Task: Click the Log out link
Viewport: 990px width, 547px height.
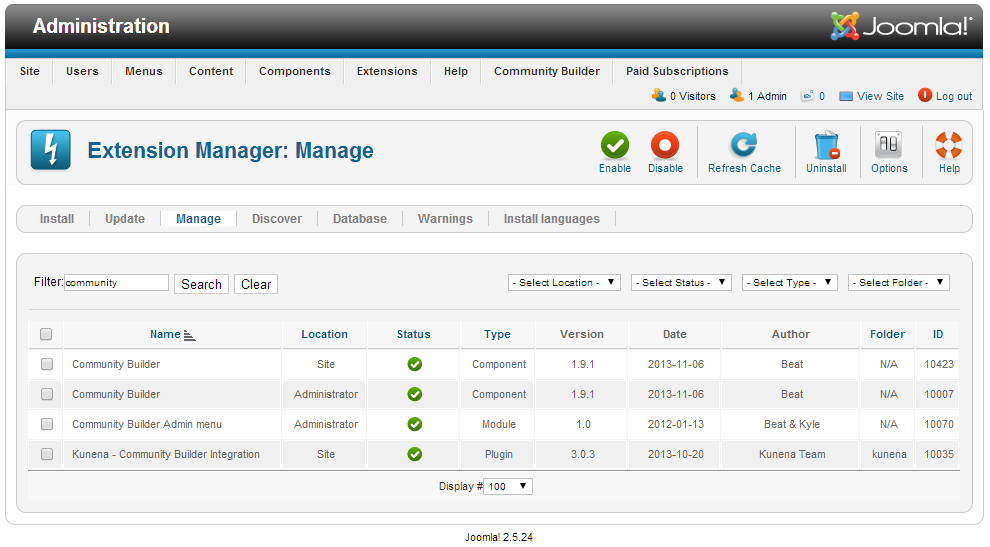Action: [953, 96]
